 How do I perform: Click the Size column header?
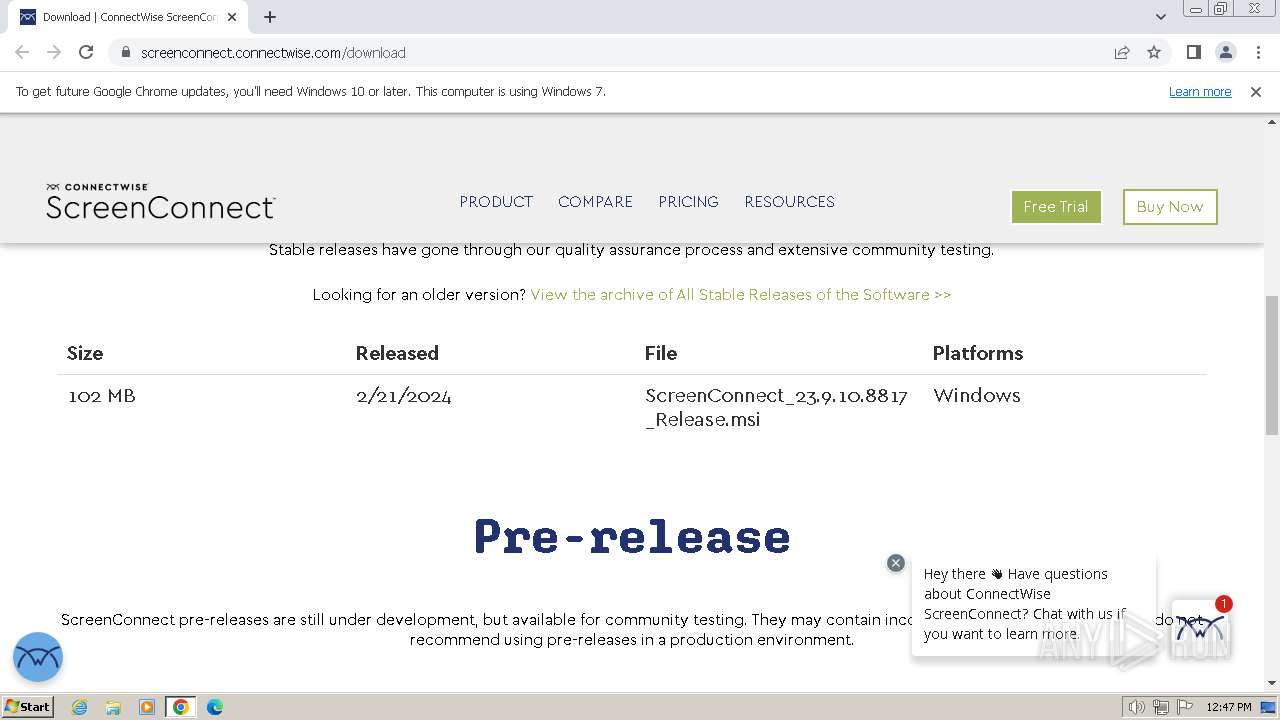tap(85, 353)
